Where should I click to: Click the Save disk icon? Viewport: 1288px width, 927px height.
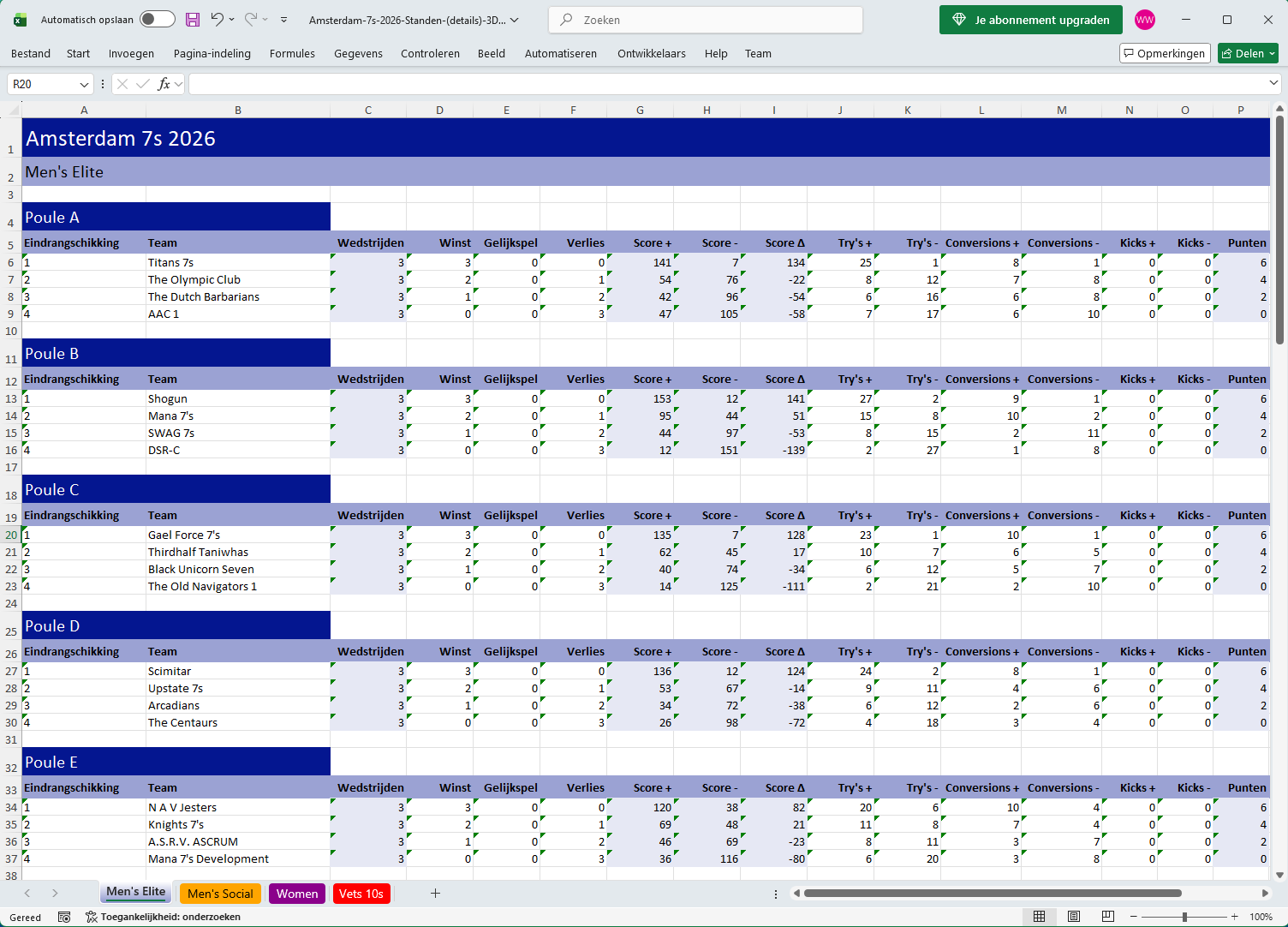tap(193, 19)
